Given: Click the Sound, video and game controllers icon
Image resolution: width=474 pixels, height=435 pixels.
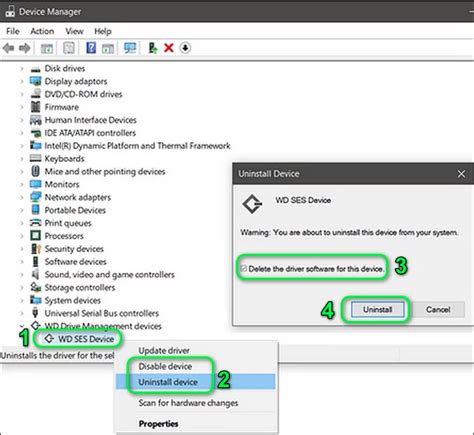Looking at the screenshot, I should [x=35, y=274].
